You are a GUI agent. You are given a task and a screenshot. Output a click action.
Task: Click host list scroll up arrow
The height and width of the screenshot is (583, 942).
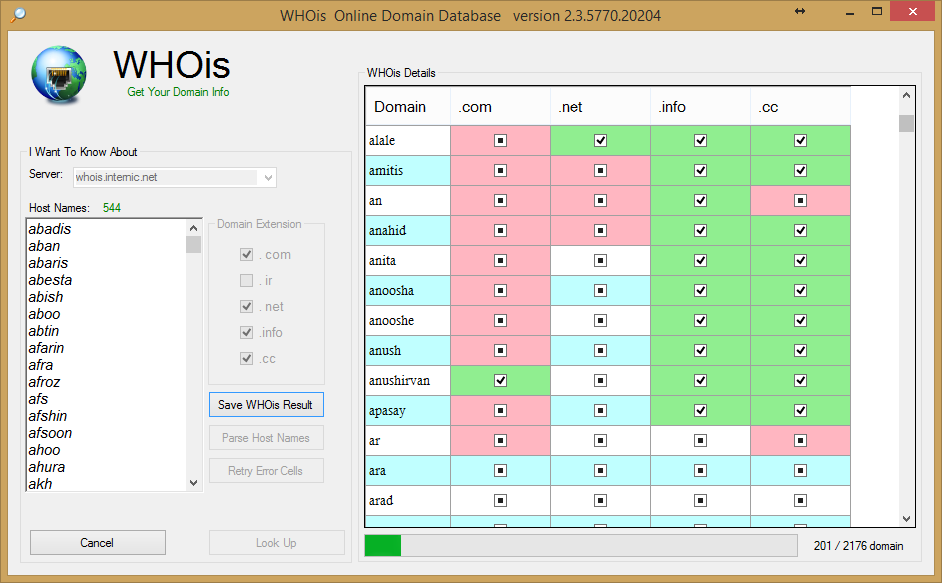tap(193, 228)
